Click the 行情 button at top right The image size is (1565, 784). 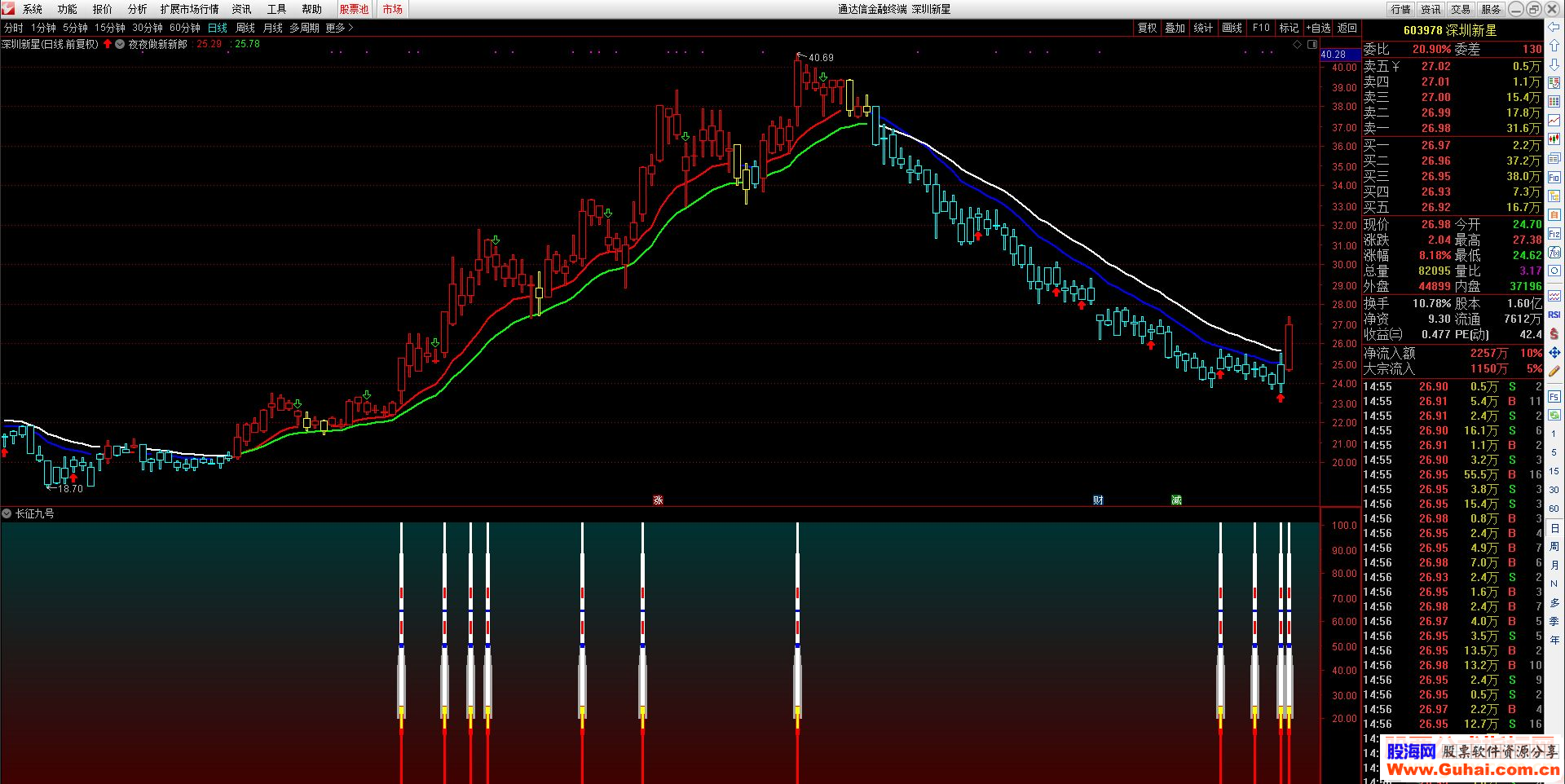(1401, 9)
